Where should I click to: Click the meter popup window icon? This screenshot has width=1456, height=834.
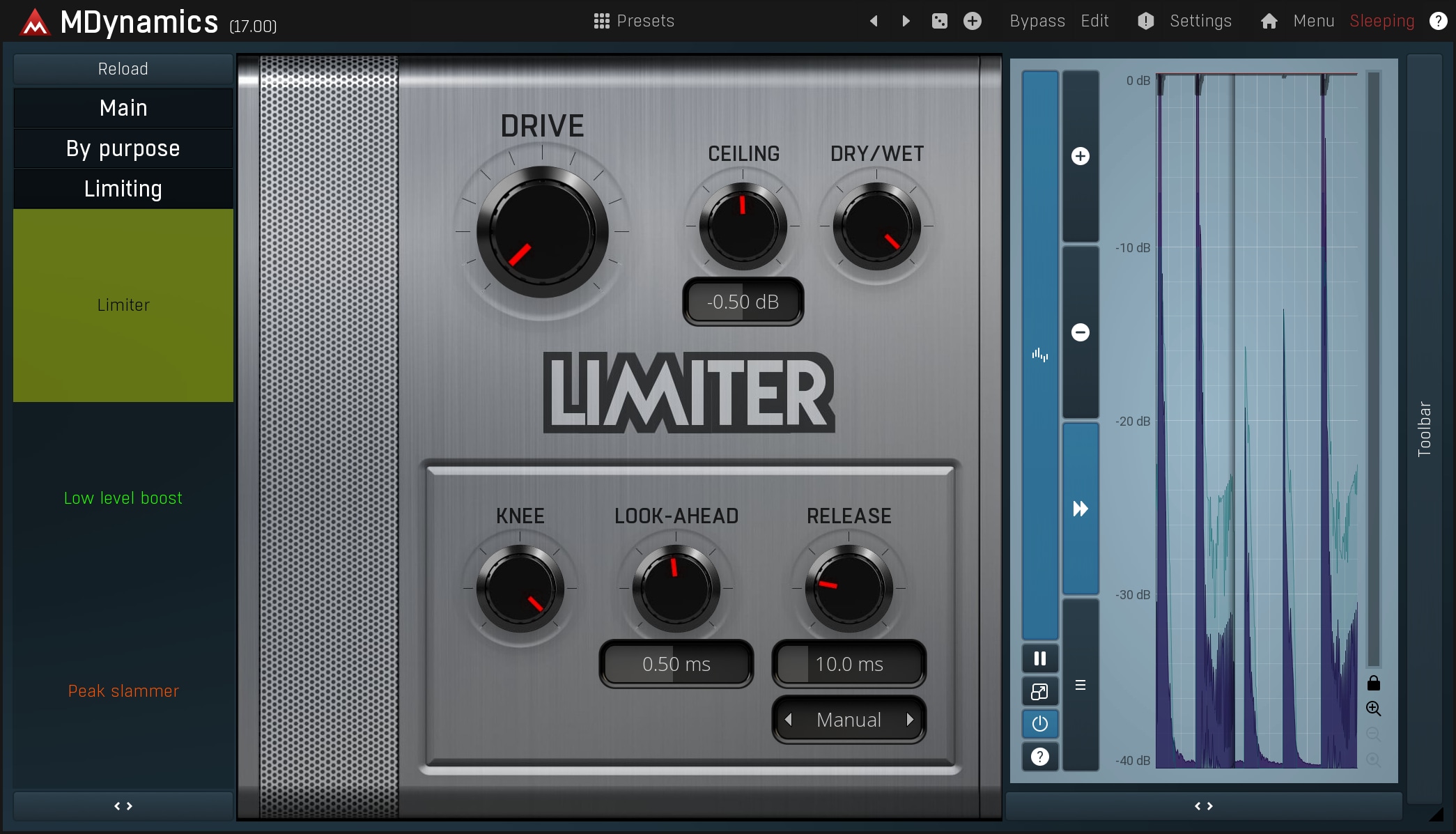tap(1039, 692)
